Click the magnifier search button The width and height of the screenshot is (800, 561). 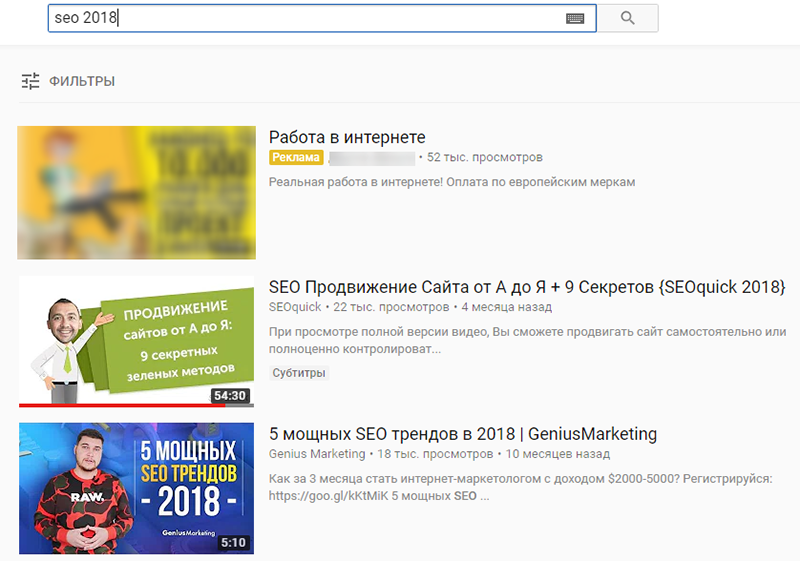628,18
